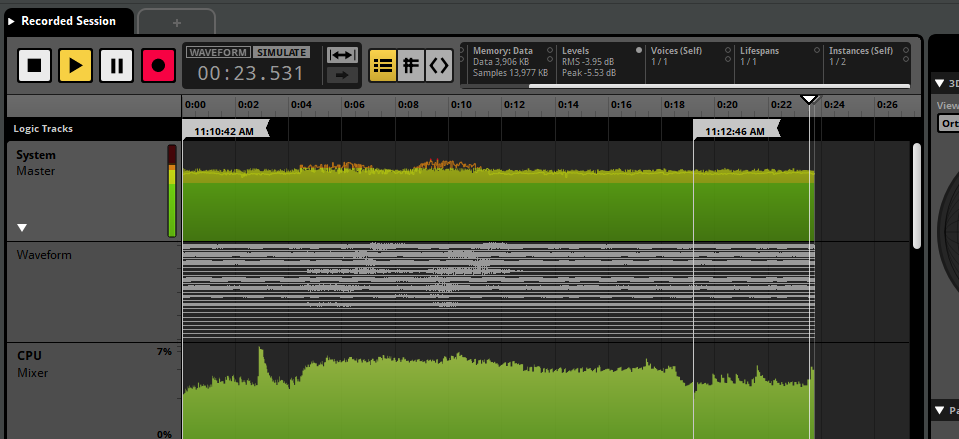959x439 pixels.
Task: Toggle the follow playhead double-arrow icon
Action: 343,55
